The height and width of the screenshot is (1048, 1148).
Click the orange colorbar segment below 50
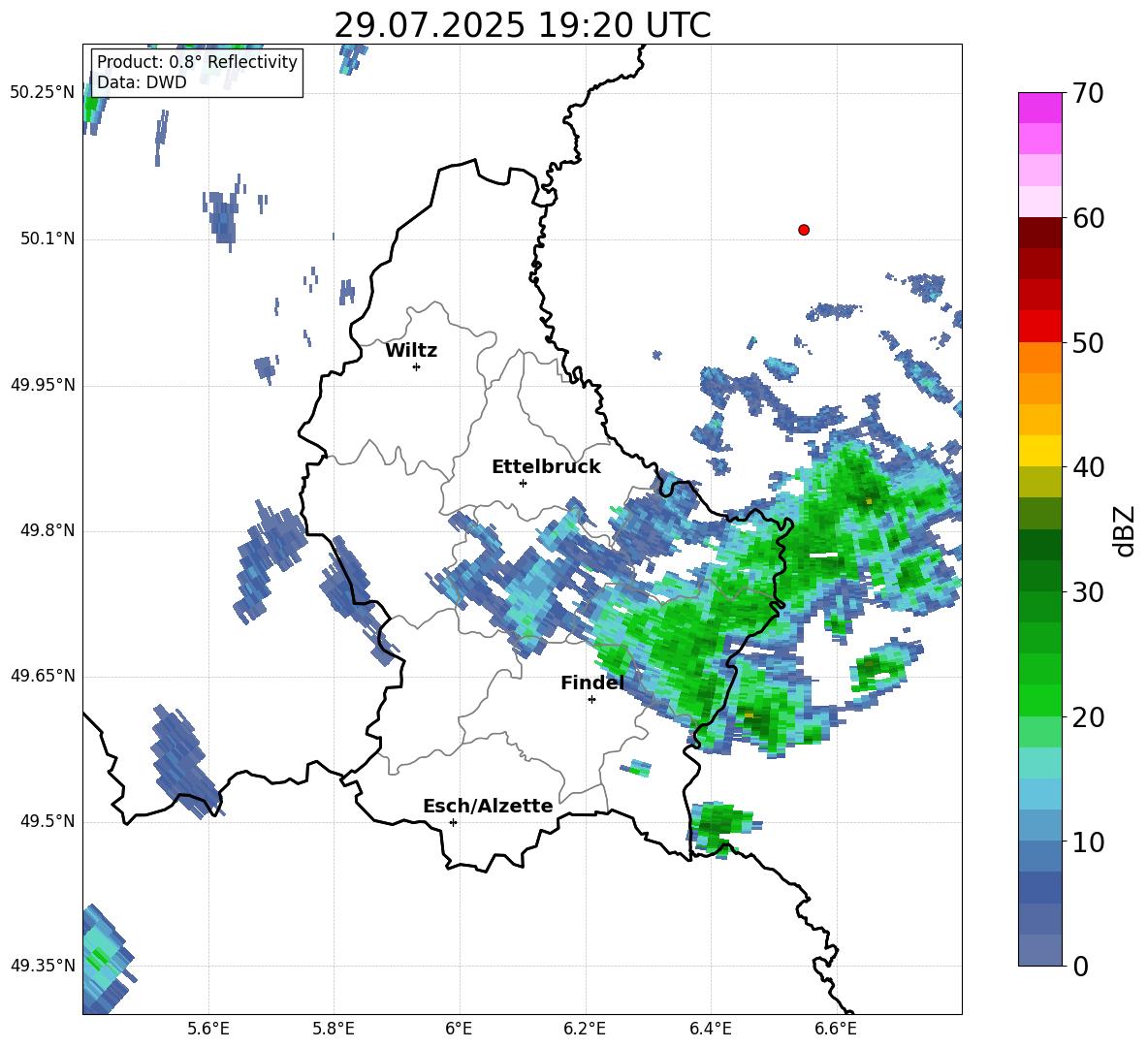click(x=1039, y=358)
